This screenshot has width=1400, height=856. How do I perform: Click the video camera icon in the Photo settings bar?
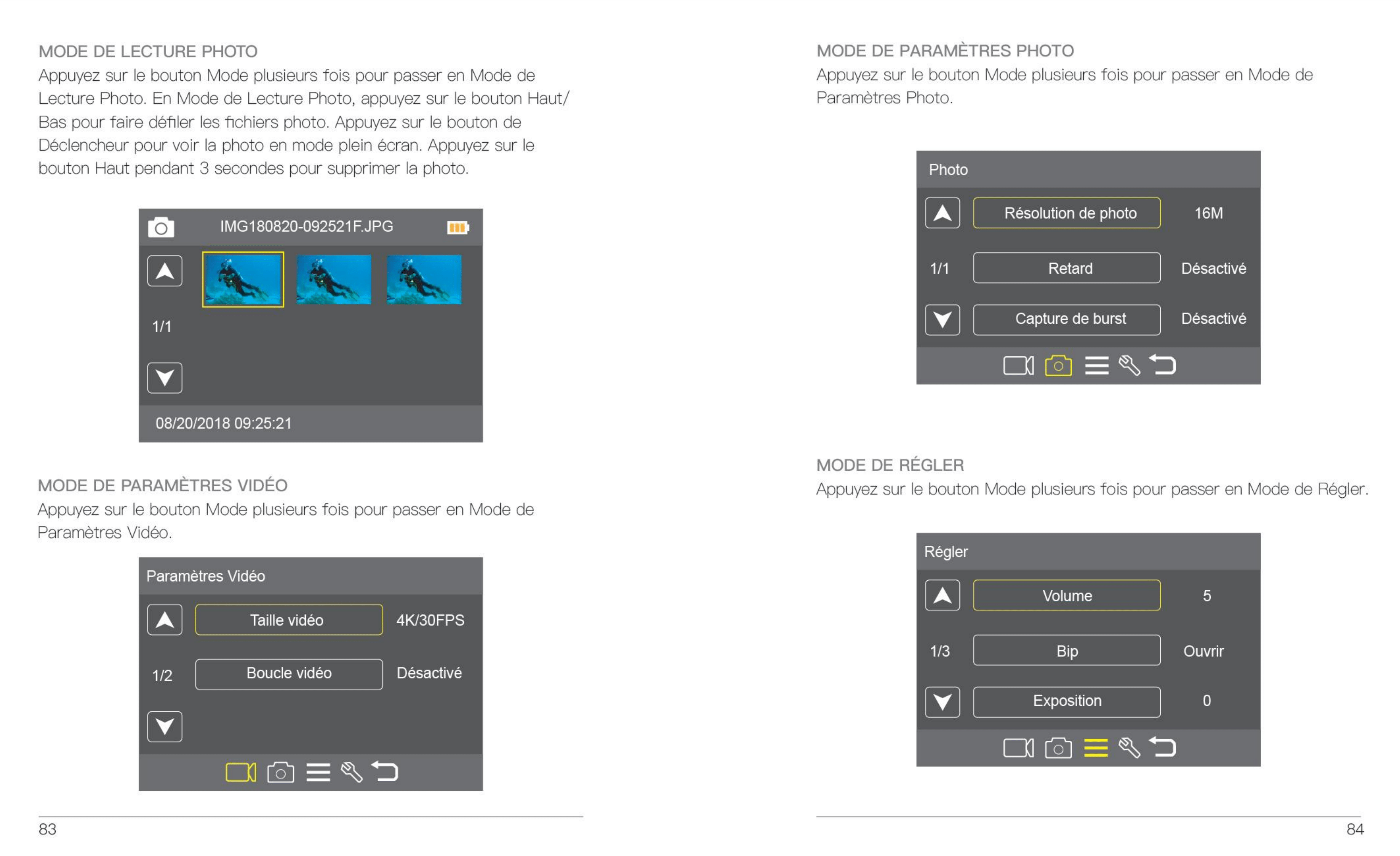(1018, 365)
